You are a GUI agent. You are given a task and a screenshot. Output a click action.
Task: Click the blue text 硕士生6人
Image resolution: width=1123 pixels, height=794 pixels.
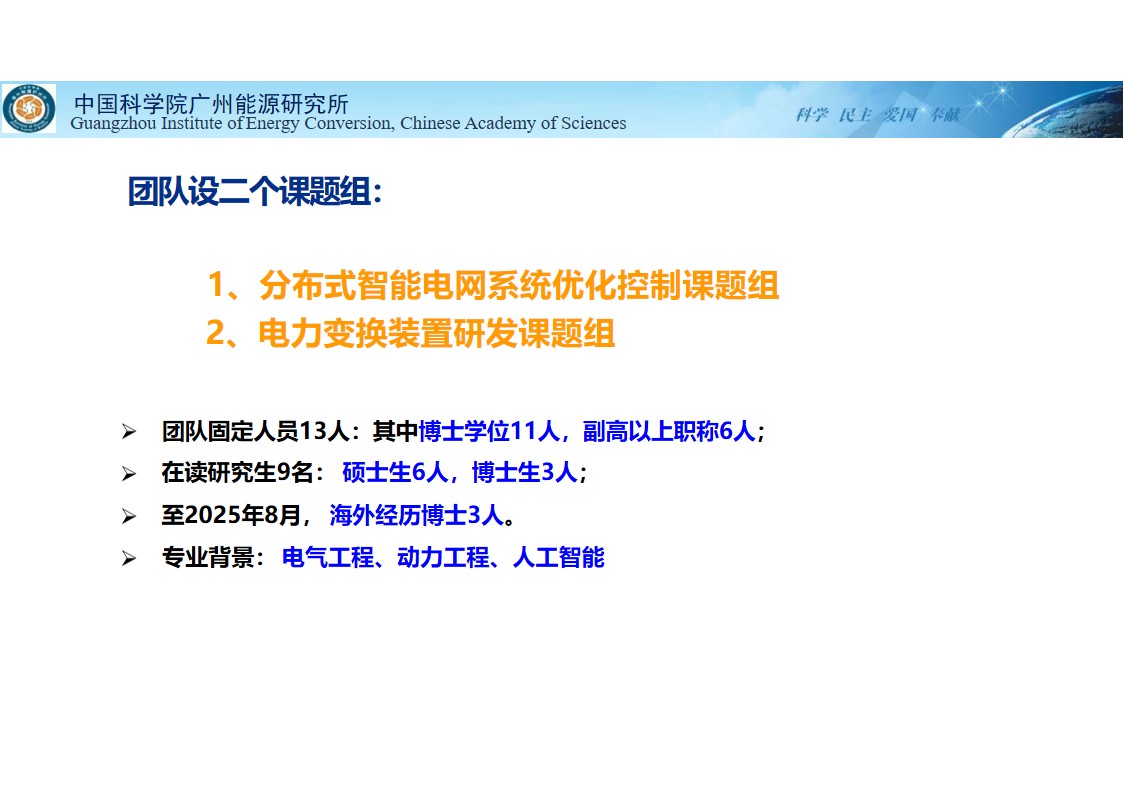tap(394, 473)
